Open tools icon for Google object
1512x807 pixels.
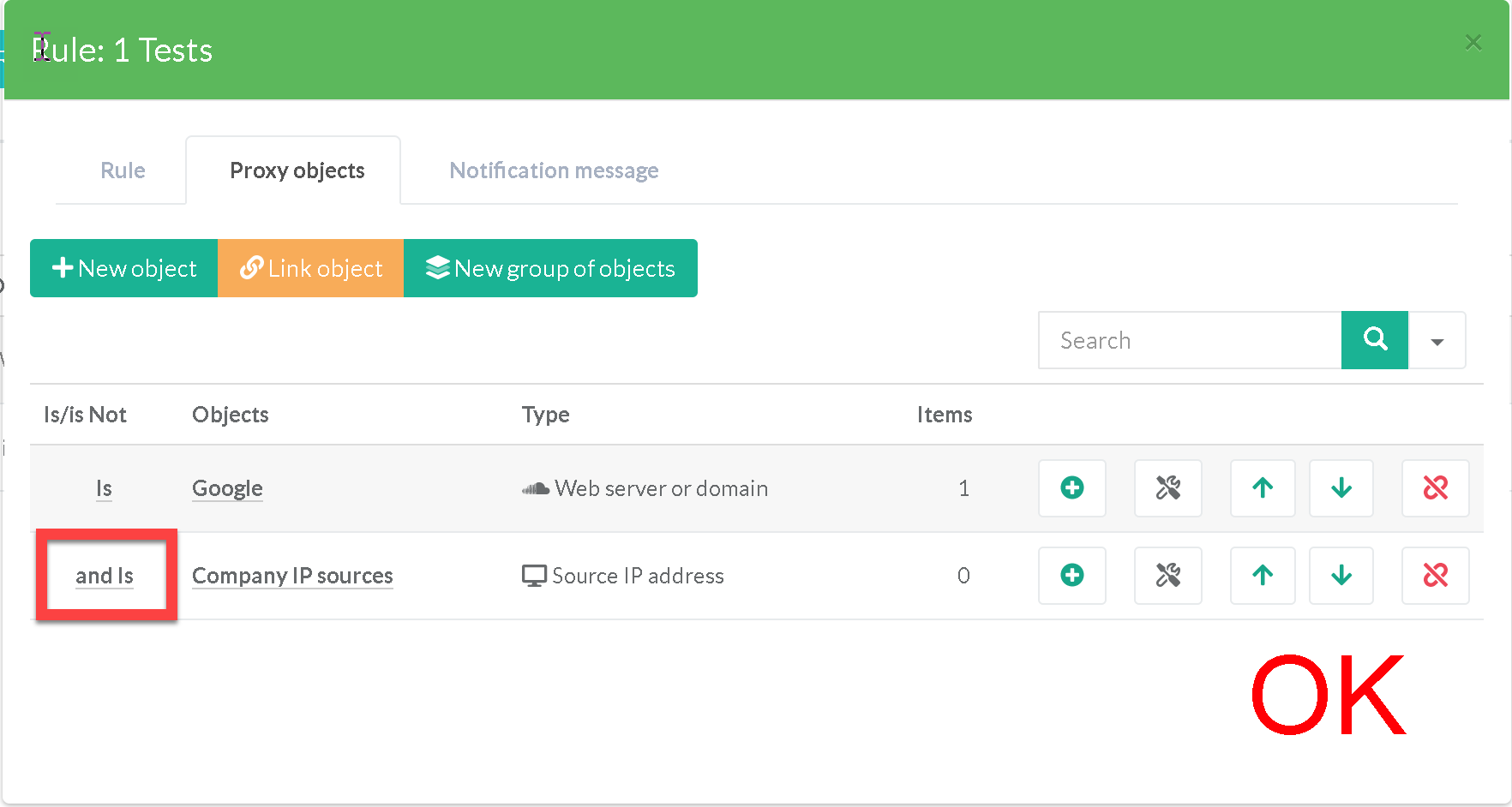pyautogui.click(x=1167, y=488)
